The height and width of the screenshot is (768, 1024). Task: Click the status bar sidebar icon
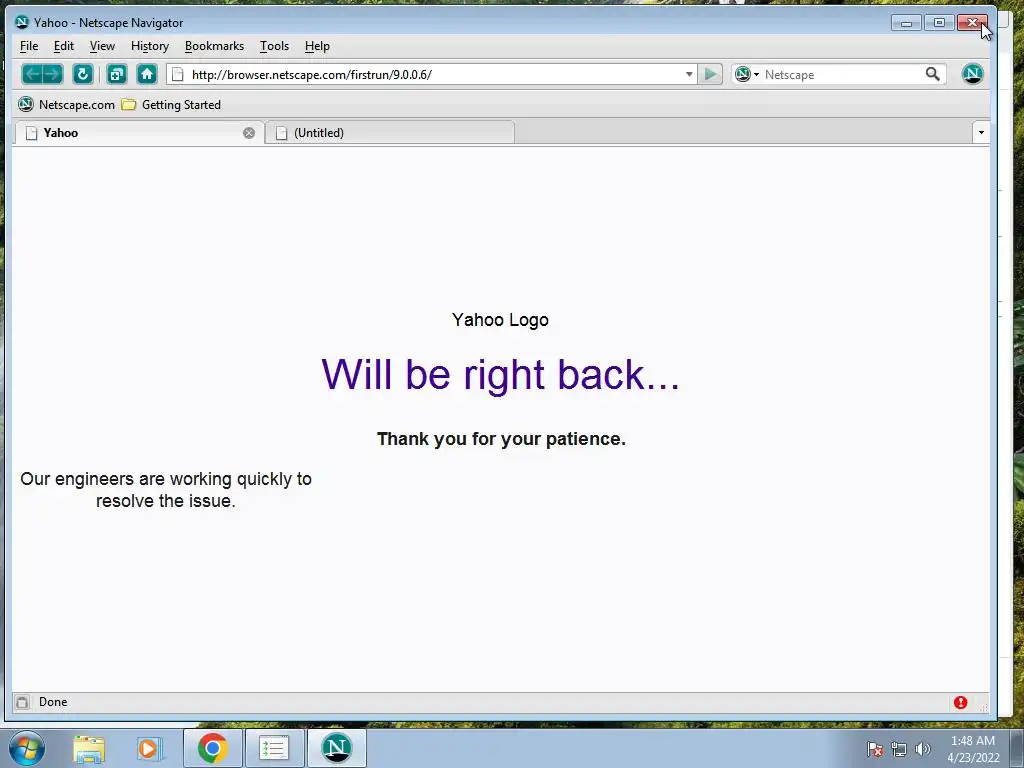(x=22, y=702)
